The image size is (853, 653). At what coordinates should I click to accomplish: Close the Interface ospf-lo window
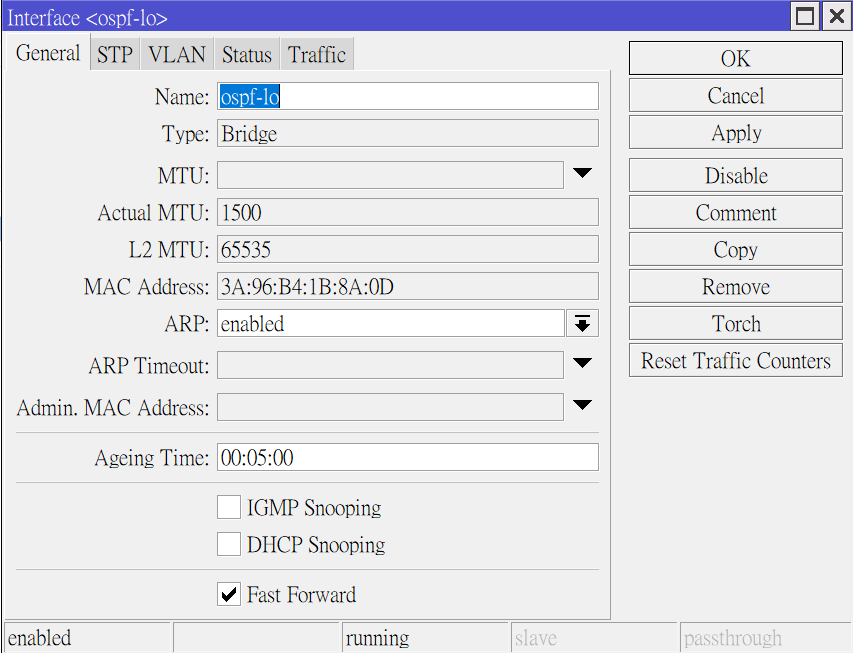(x=835, y=17)
